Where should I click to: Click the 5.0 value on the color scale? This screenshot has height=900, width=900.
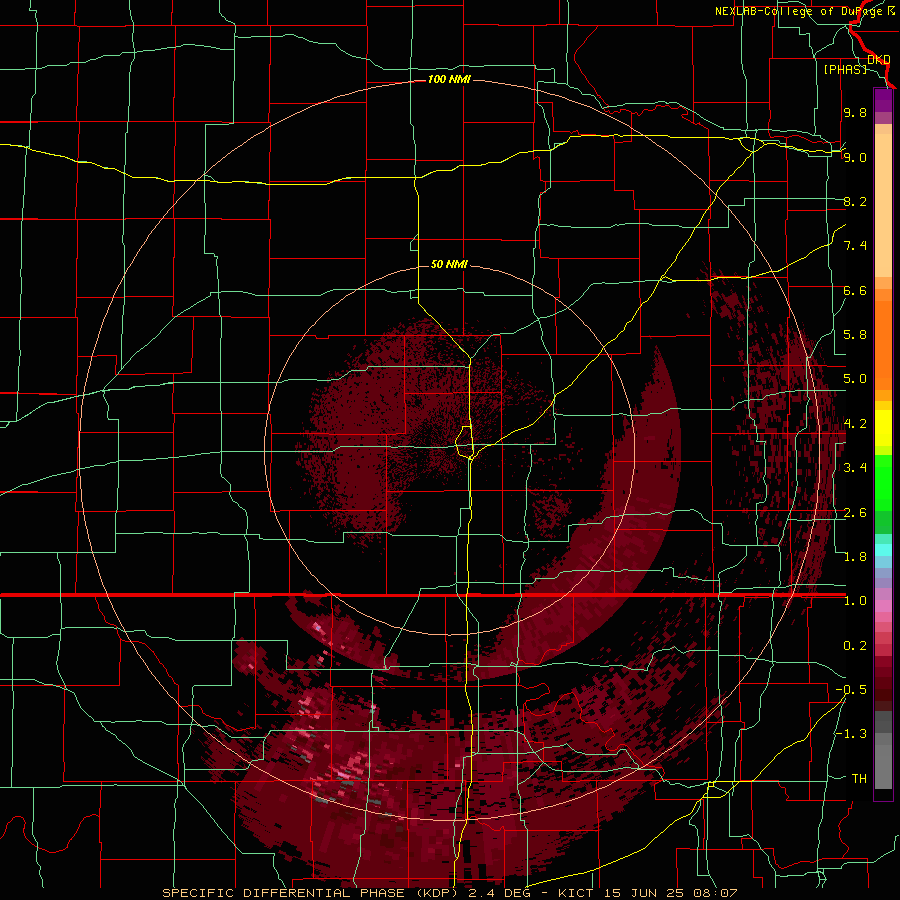click(x=855, y=379)
